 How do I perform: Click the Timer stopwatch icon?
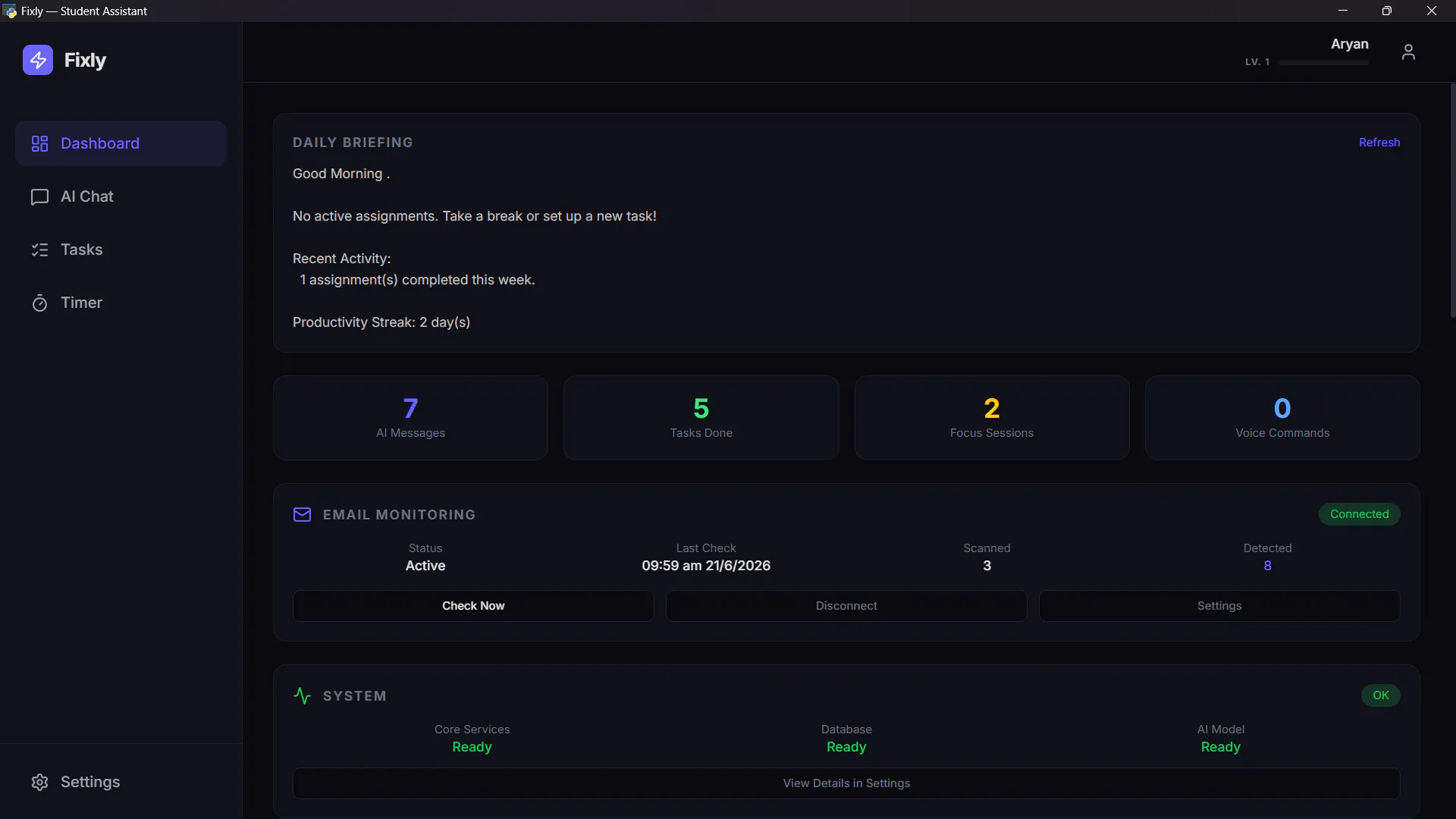click(x=39, y=303)
